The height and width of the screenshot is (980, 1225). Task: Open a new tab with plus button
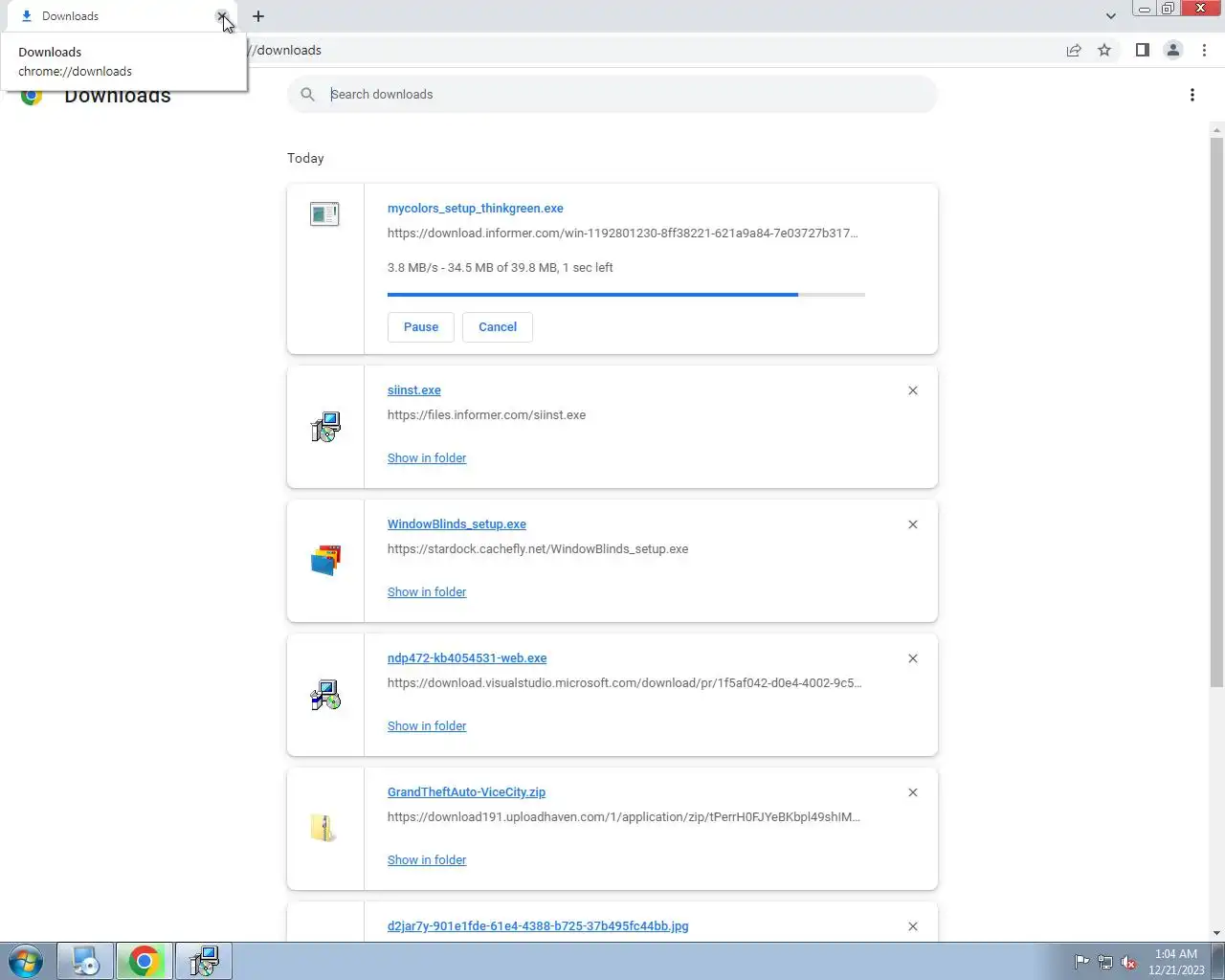click(258, 16)
